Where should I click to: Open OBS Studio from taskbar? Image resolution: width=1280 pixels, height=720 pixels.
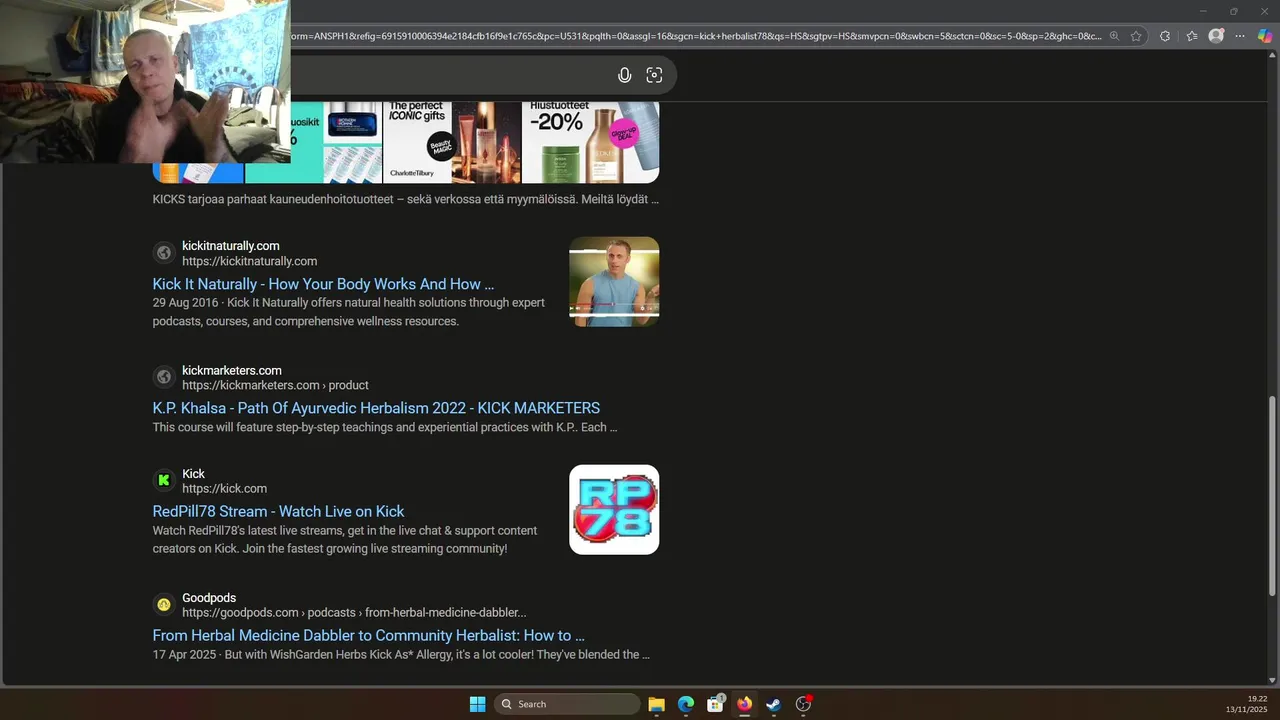(803, 704)
